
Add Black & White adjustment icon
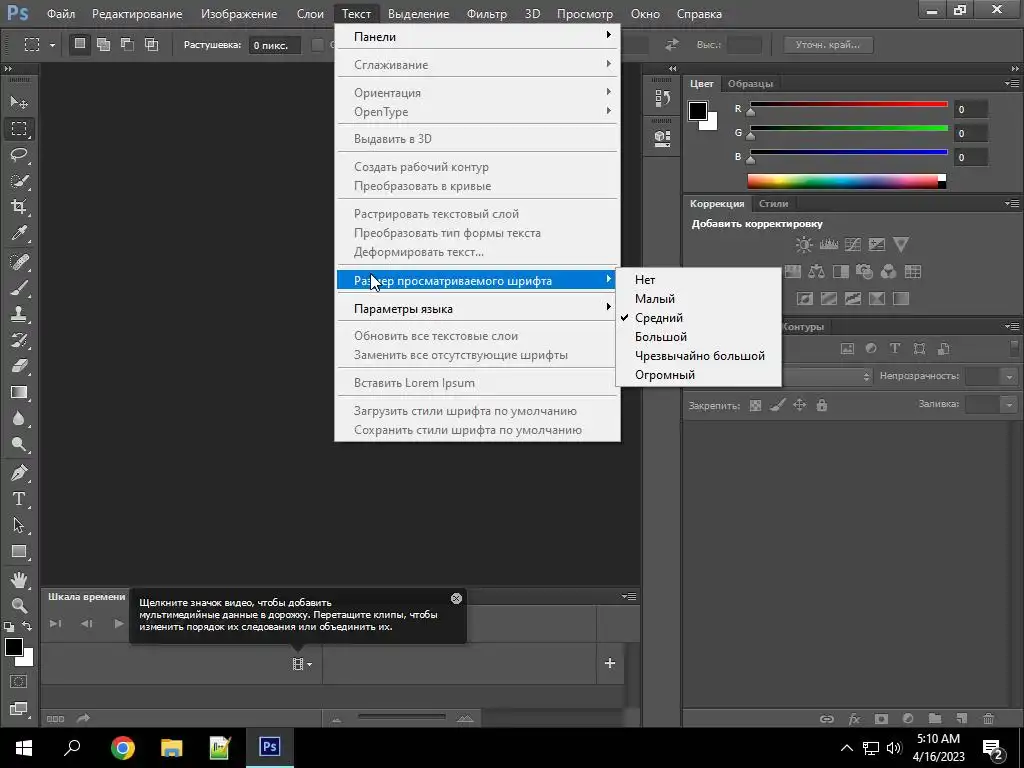(840, 272)
